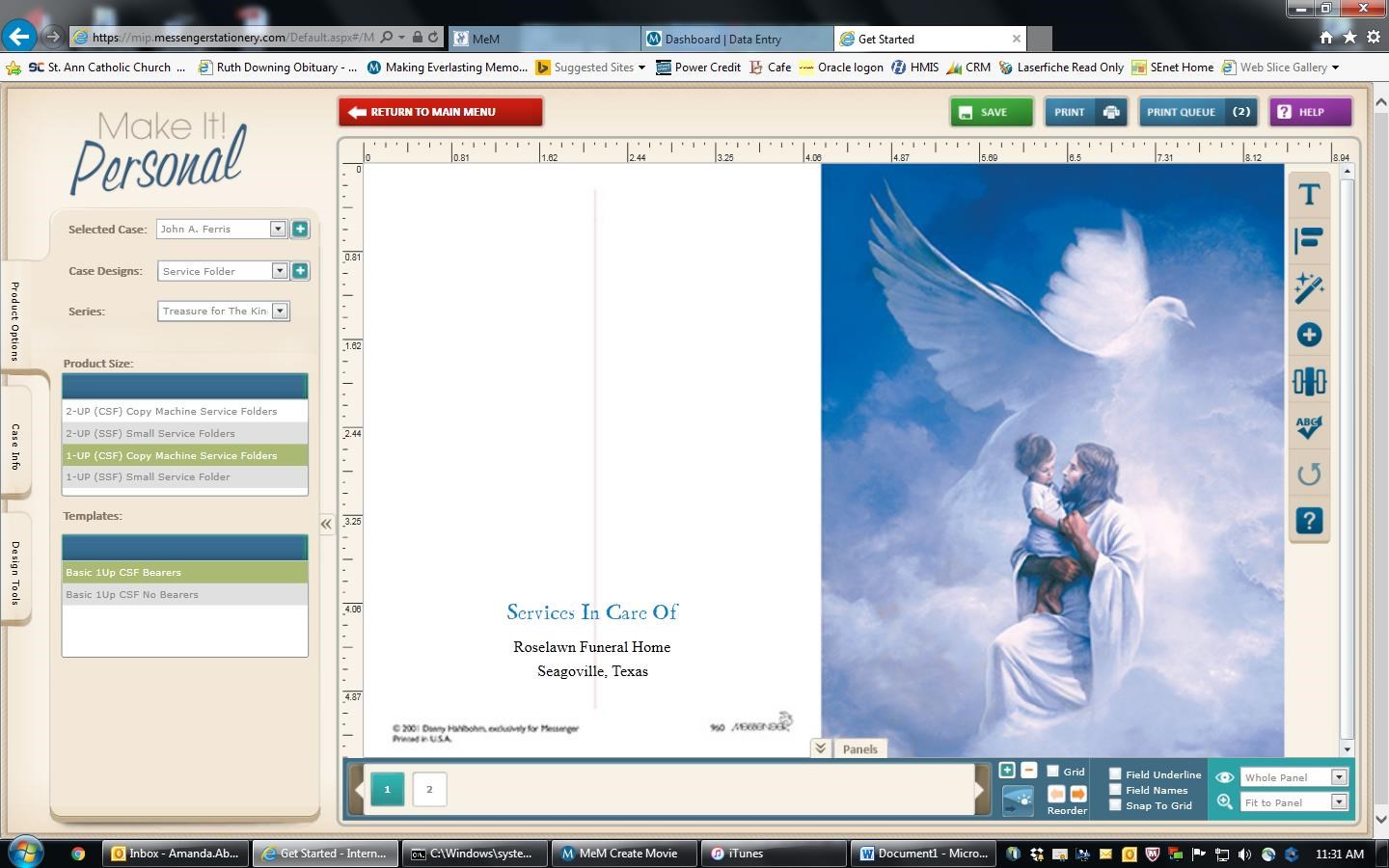Open the align objects tool
The image size is (1389, 868).
click(x=1309, y=241)
